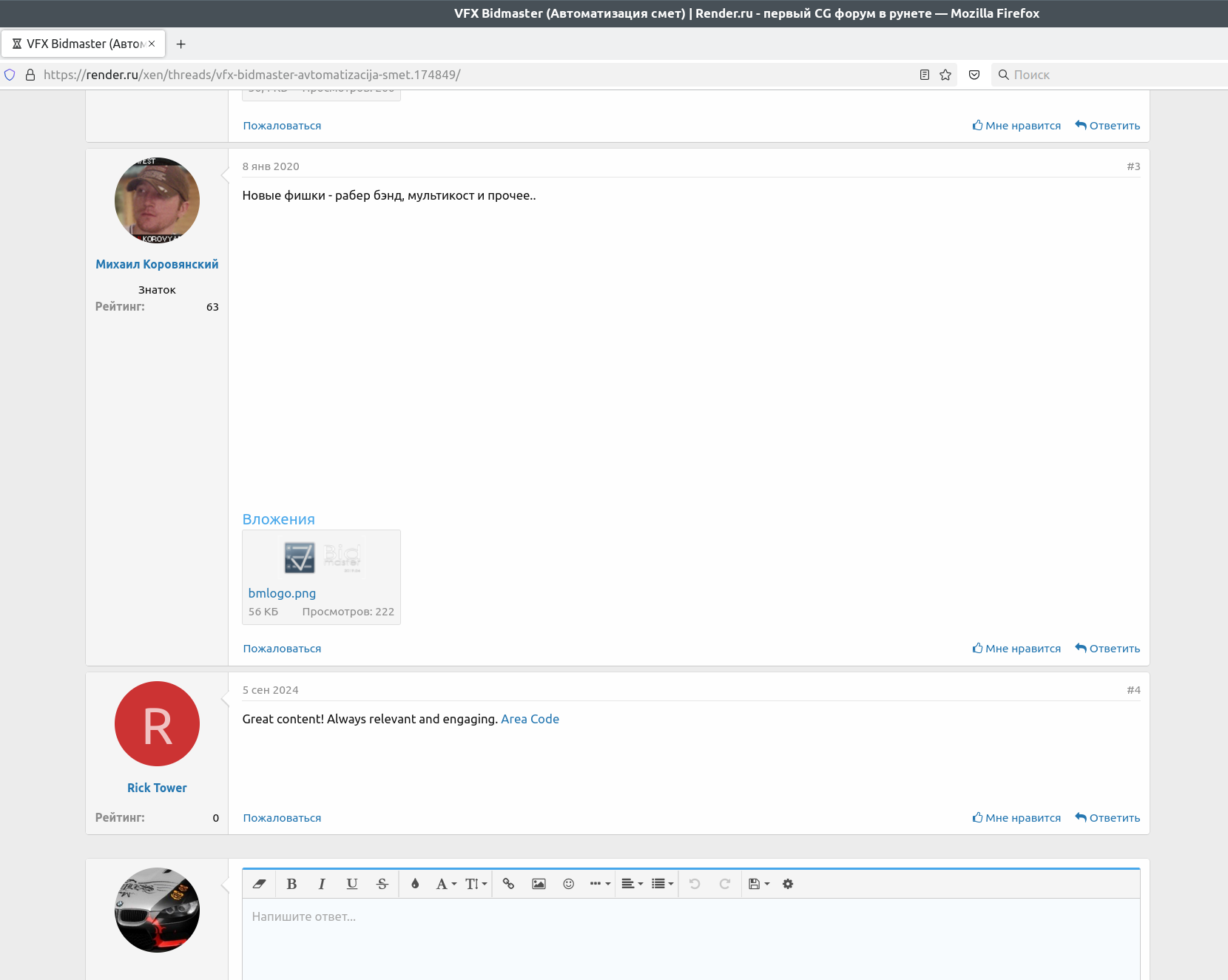The width and height of the screenshot is (1228, 980).
Task: Select the VFX Bidmaster browser tab
Action: coord(83,44)
